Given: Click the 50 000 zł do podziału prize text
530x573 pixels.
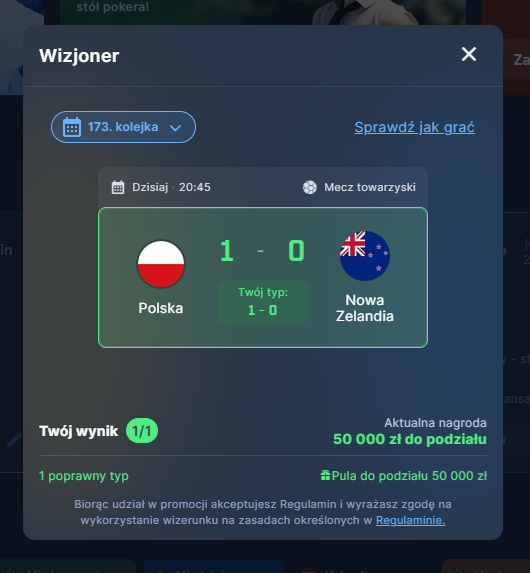Looking at the screenshot, I should coord(410,439).
